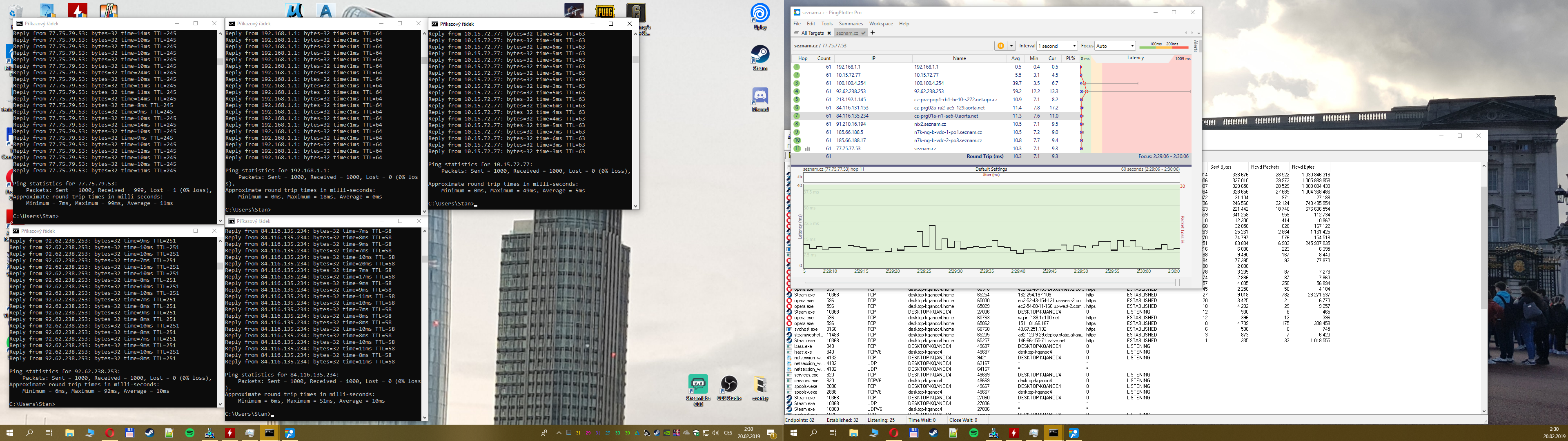
Task: Click the latency color scale legend
Action: (x=1163, y=46)
